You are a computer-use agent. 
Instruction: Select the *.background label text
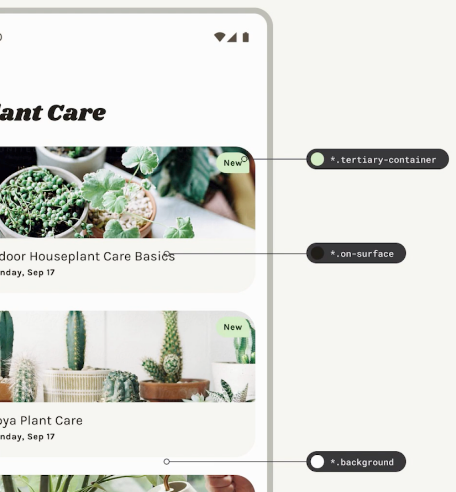[362, 462]
